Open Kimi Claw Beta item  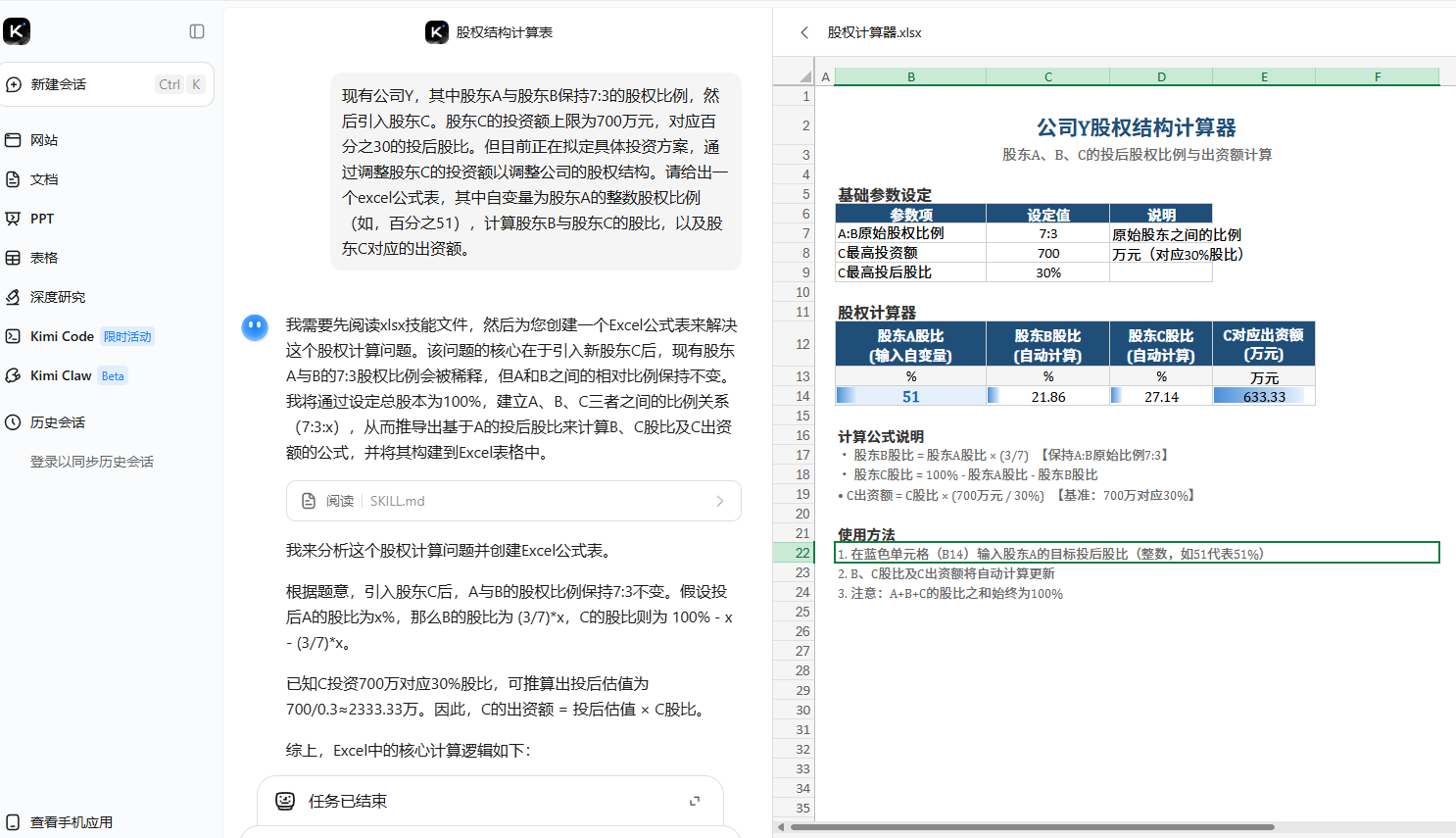(x=61, y=375)
